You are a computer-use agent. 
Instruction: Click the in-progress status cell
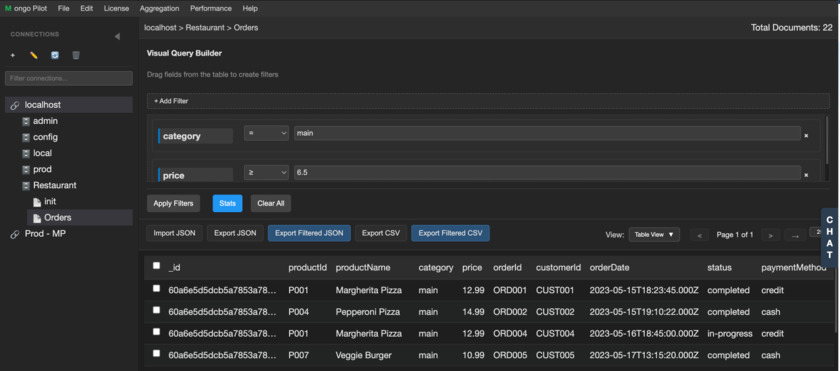(730, 334)
